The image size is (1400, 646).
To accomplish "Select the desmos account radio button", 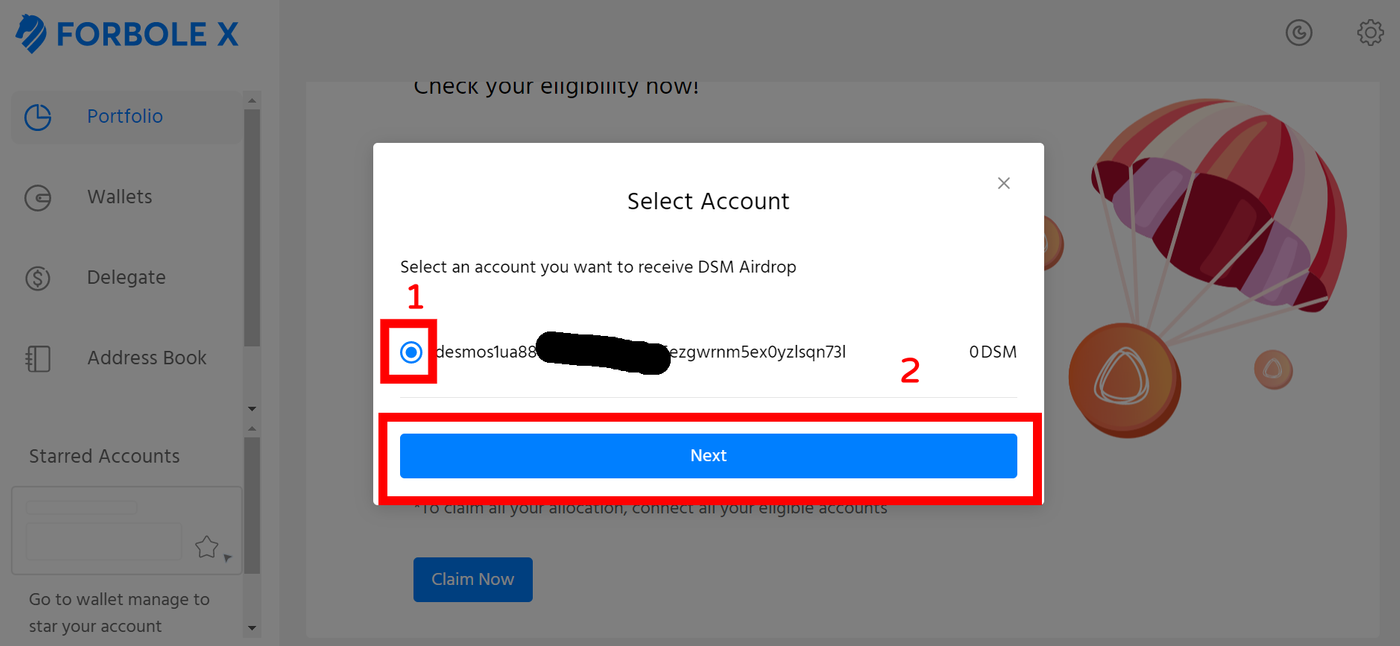I will (x=411, y=352).
